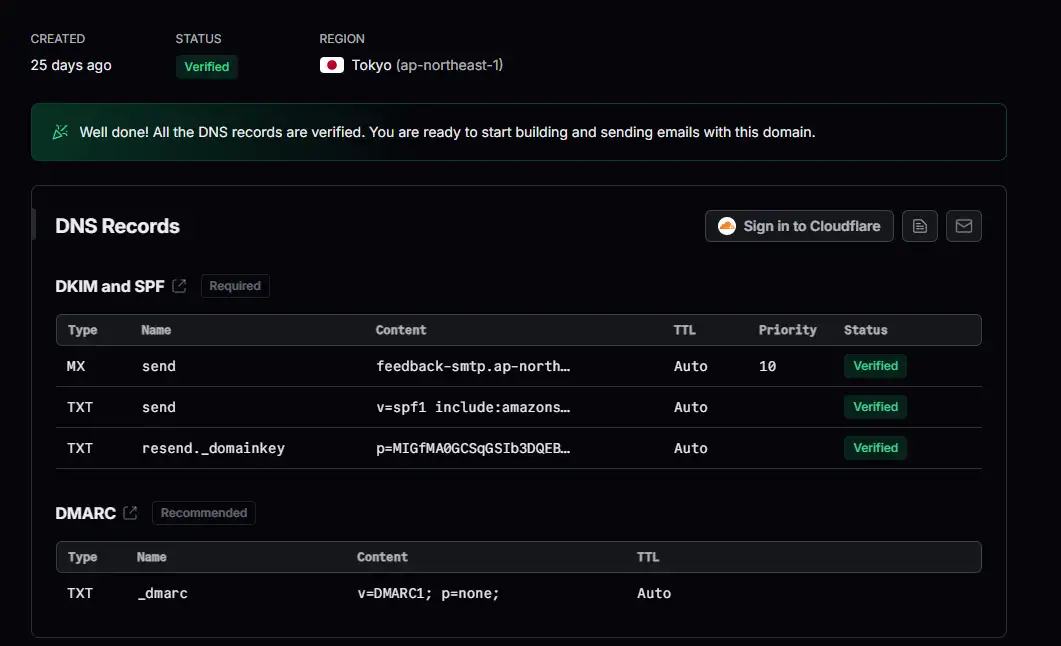This screenshot has width=1061, height=646.
Task: Copy the v=spf1 TXT record content
Action: click(x=472, y=407)
